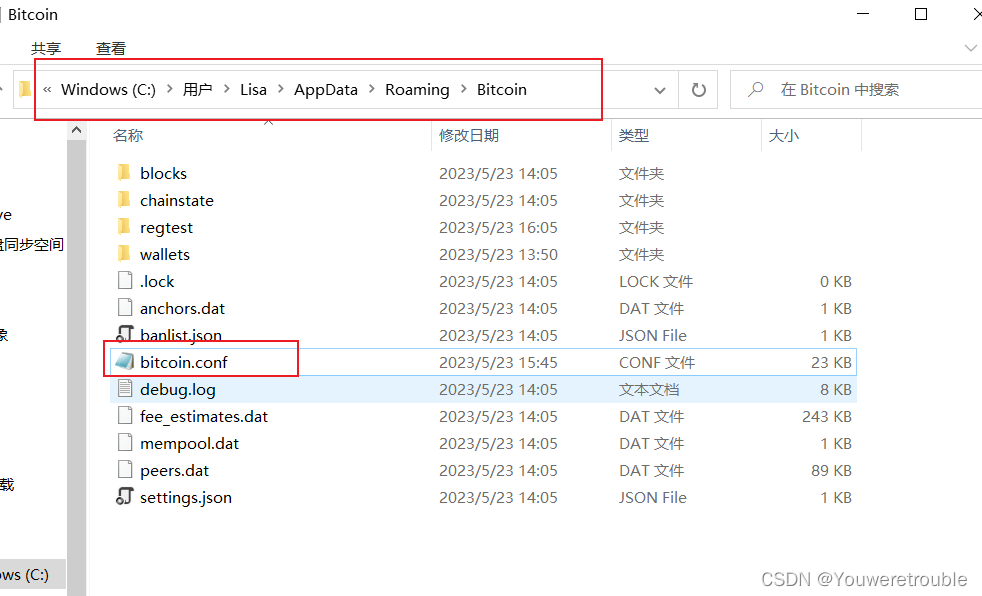982x596 pixels.
Task: Open the chevron after 用户
Action: click(227, 90)
